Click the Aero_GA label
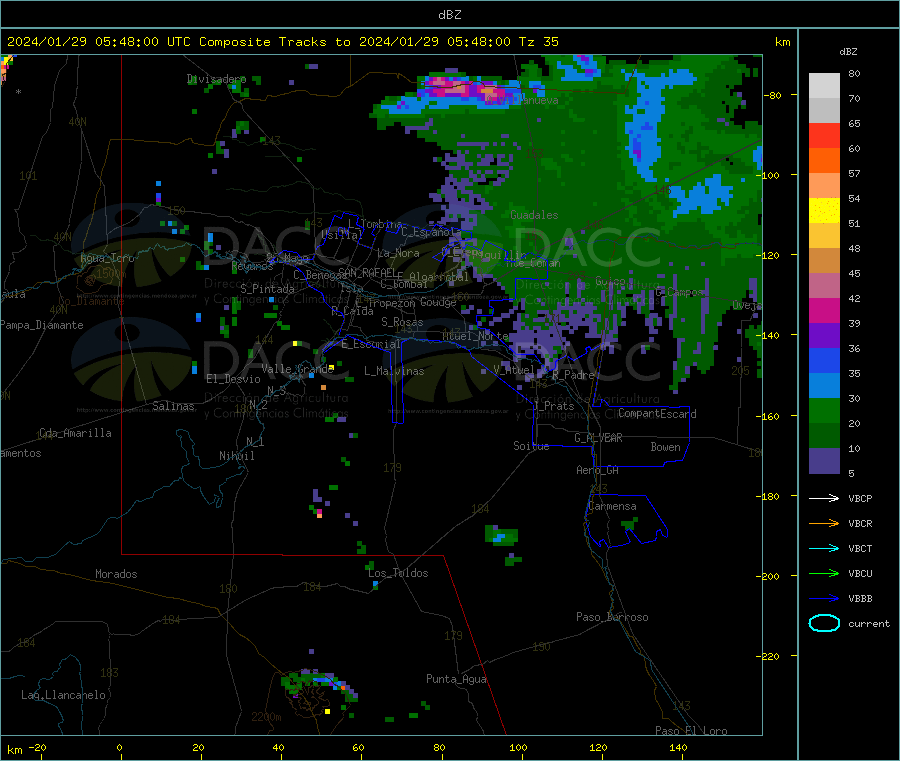Viewport: 900px width, 761px height. click(598, 471)
